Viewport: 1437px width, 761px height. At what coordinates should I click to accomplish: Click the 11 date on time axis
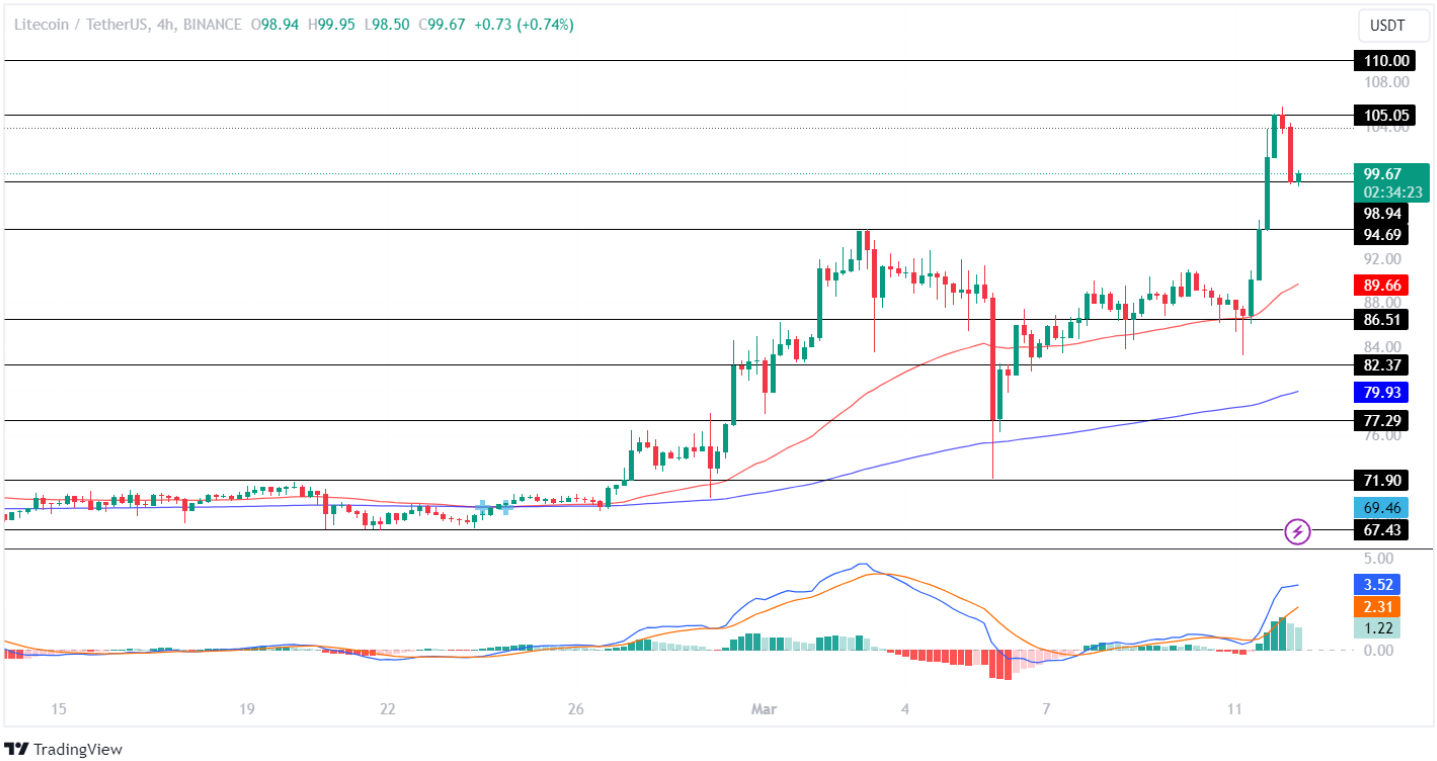pos(1234,709)
